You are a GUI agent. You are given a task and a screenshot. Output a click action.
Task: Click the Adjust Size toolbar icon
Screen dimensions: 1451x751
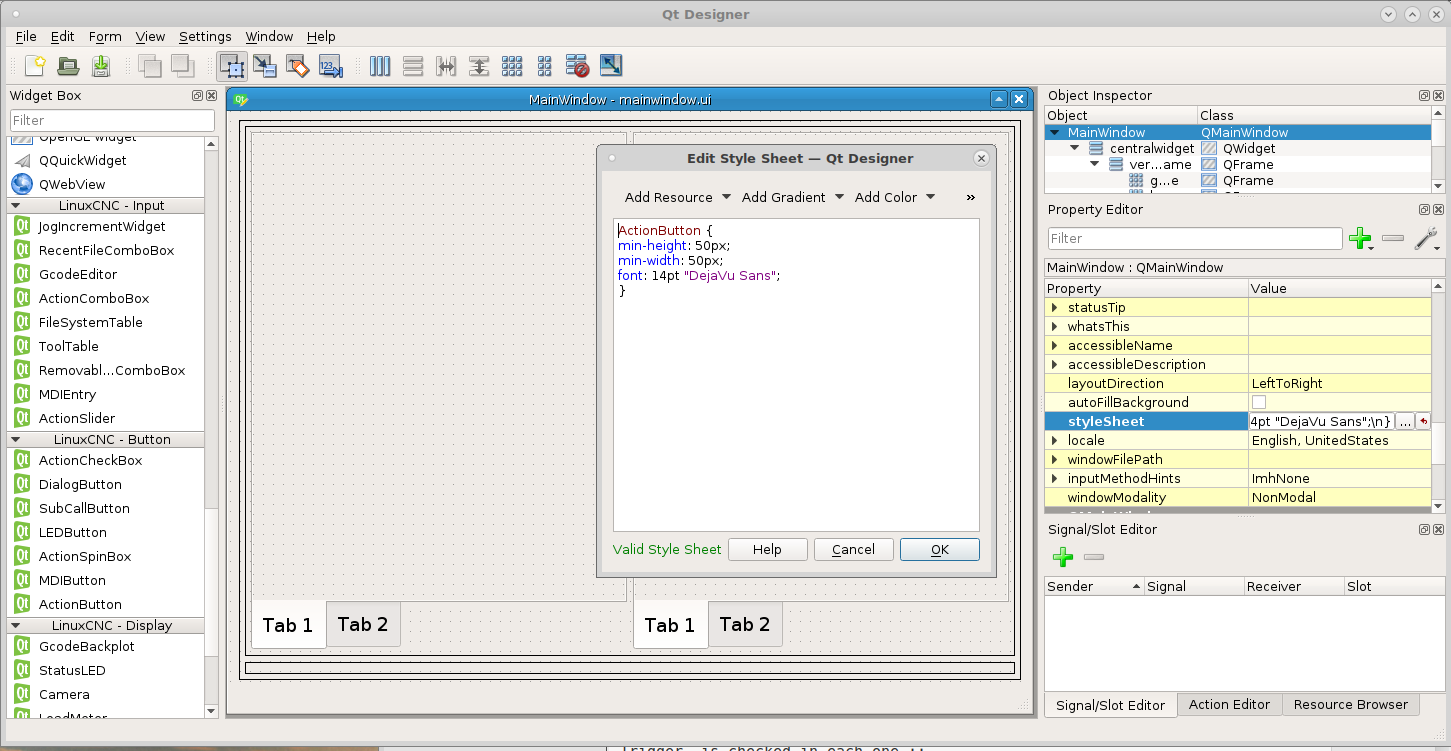(611, 66)
